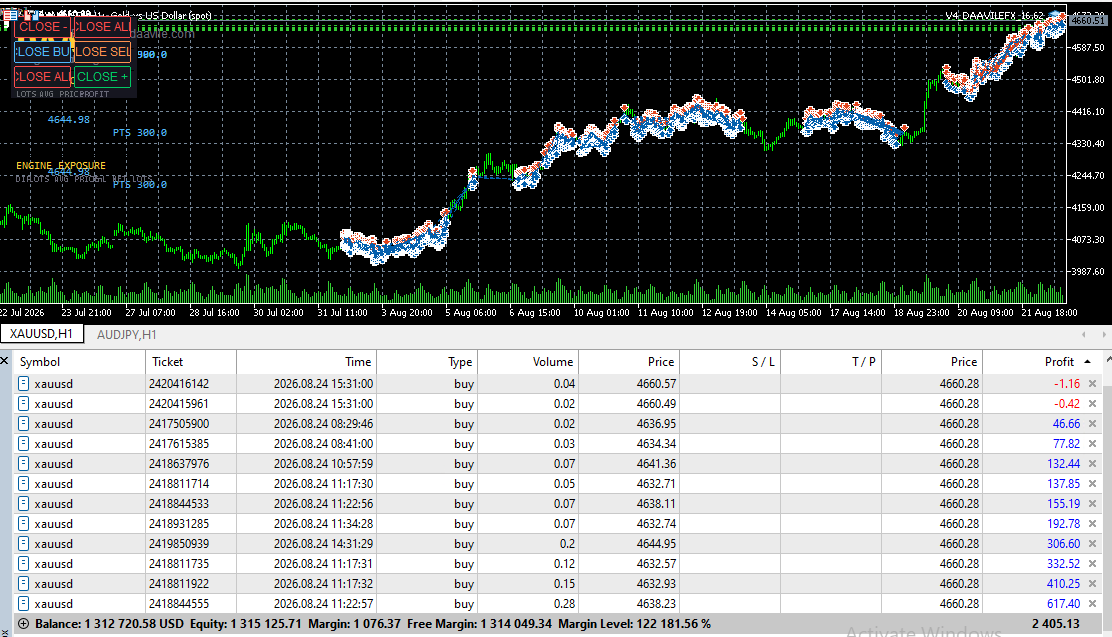Click the order icon for ticket 2418844533
Viewport: 1112px width, 637px height.
click(23, 504)
